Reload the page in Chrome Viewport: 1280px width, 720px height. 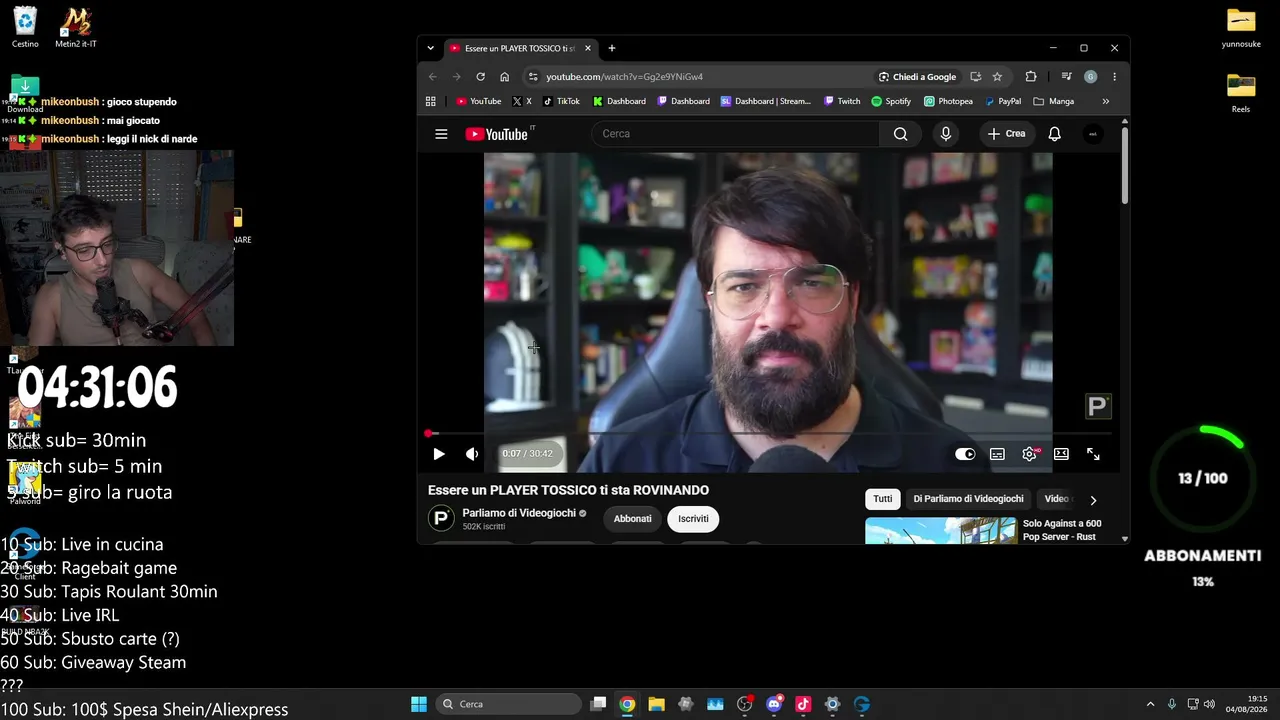point(480,77)
